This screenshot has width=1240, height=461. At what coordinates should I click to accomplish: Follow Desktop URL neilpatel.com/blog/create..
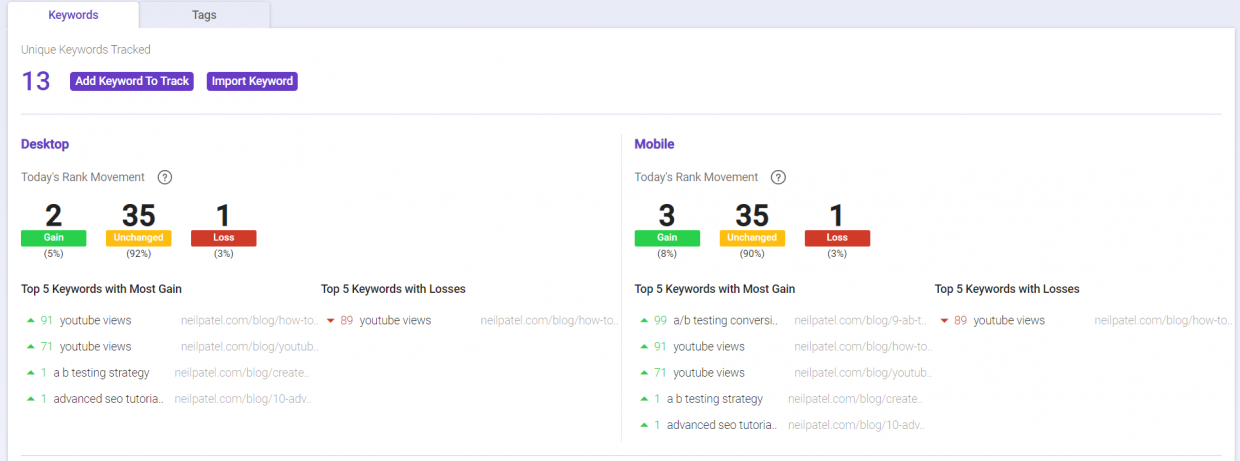tap(242, 372)
